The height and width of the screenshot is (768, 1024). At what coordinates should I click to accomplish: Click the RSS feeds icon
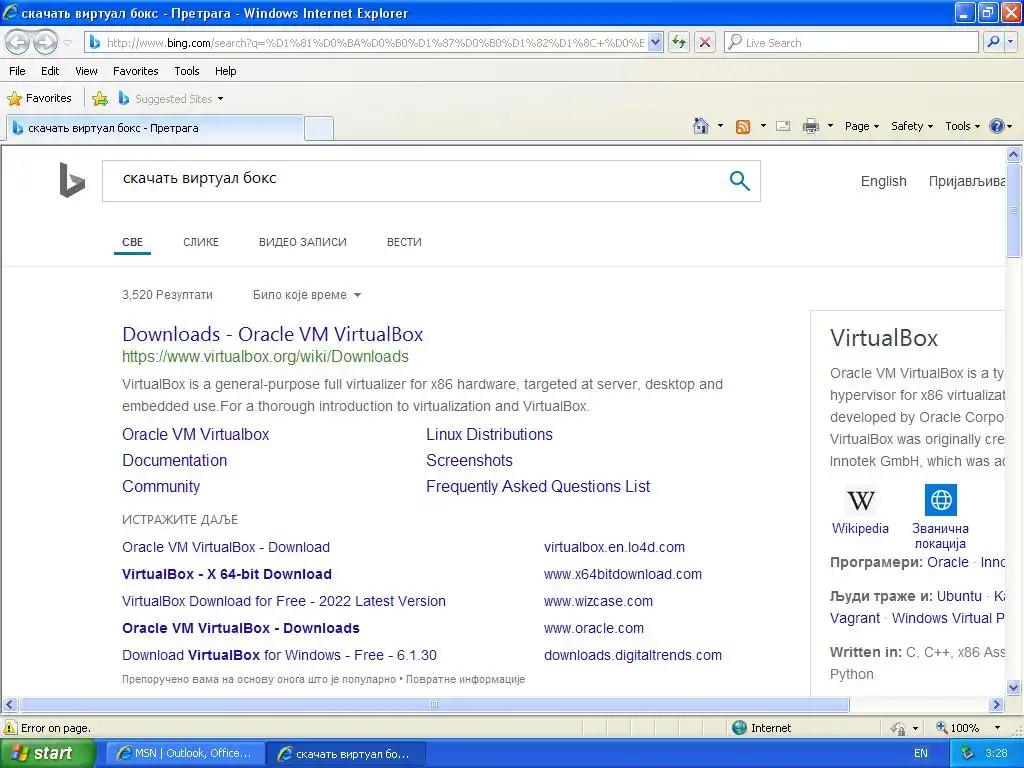pyautogui.click(x=743, y=127)
